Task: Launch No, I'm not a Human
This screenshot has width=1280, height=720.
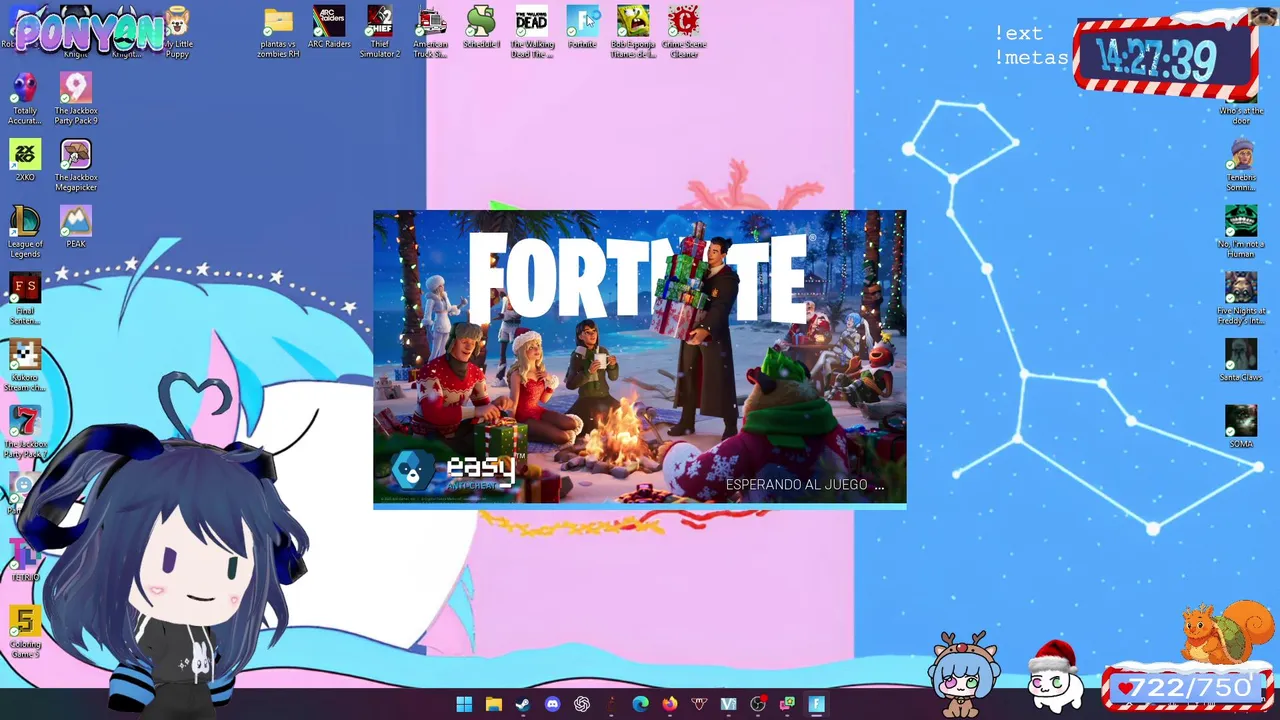Action: 1241,232
